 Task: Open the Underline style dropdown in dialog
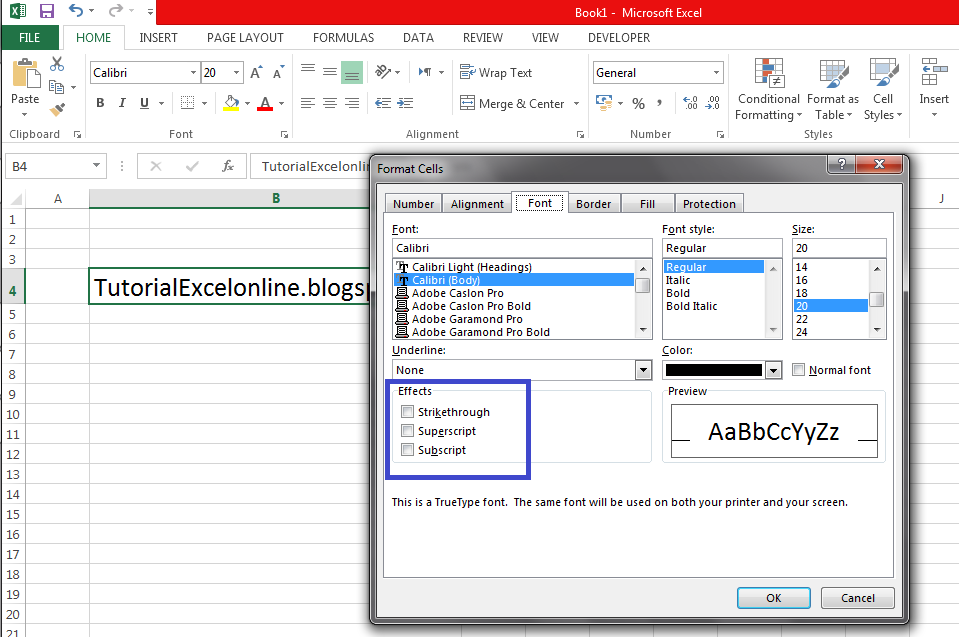coord(643,370)
